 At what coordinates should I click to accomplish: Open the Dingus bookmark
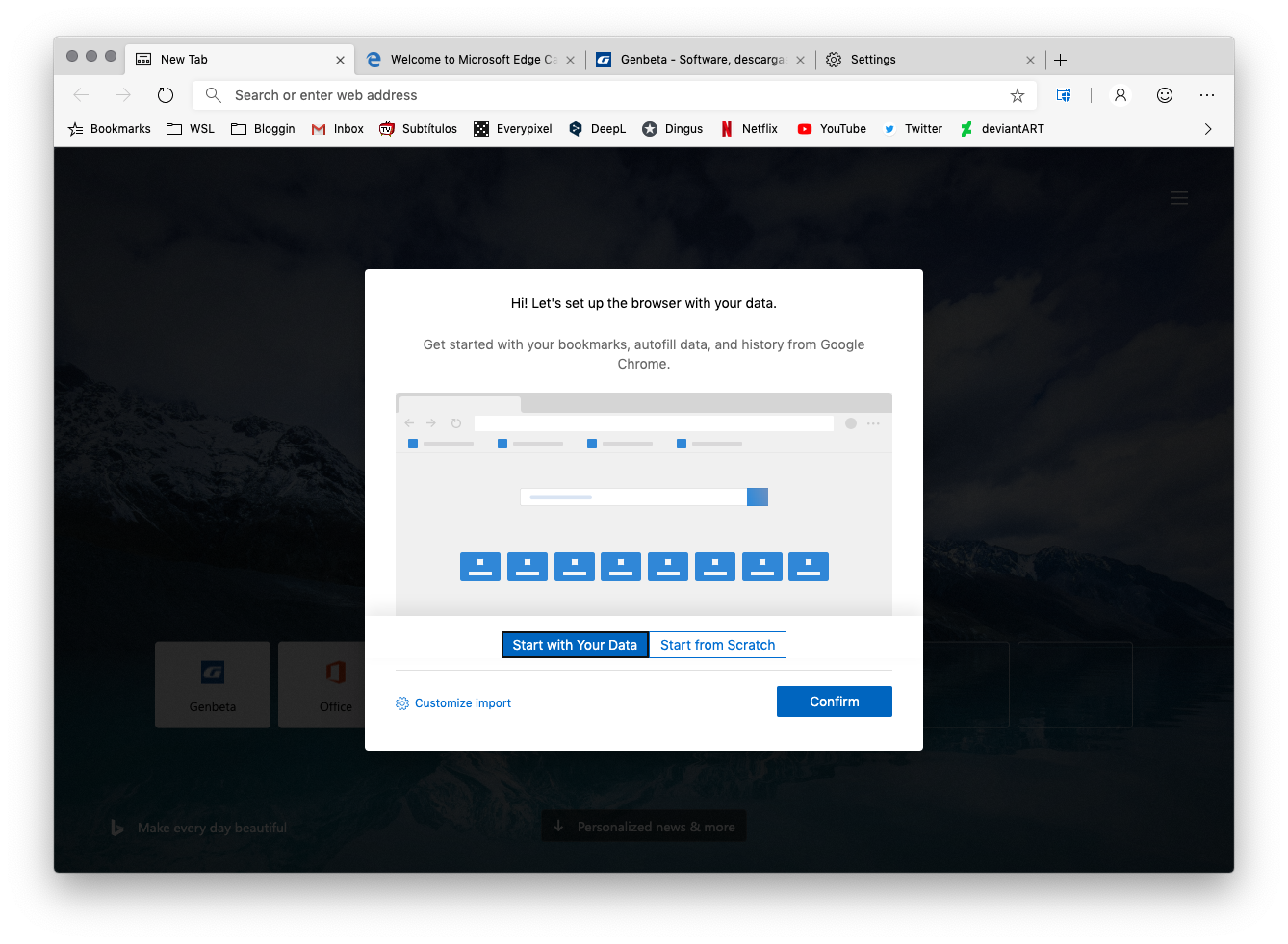[672, 129]
